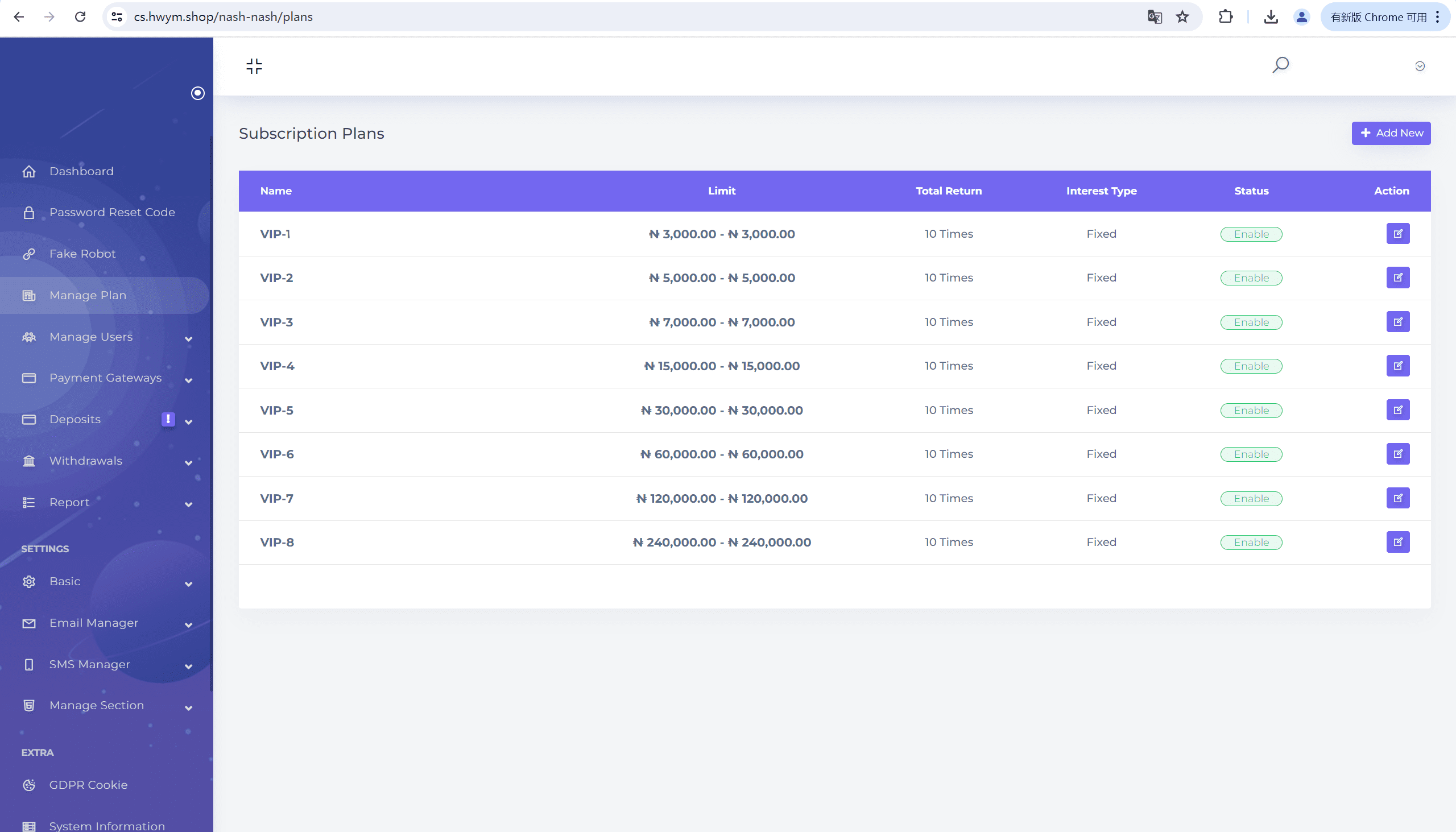
Task: Click the edit icon for VIP-1 plan
Action: click(1397, 234)
